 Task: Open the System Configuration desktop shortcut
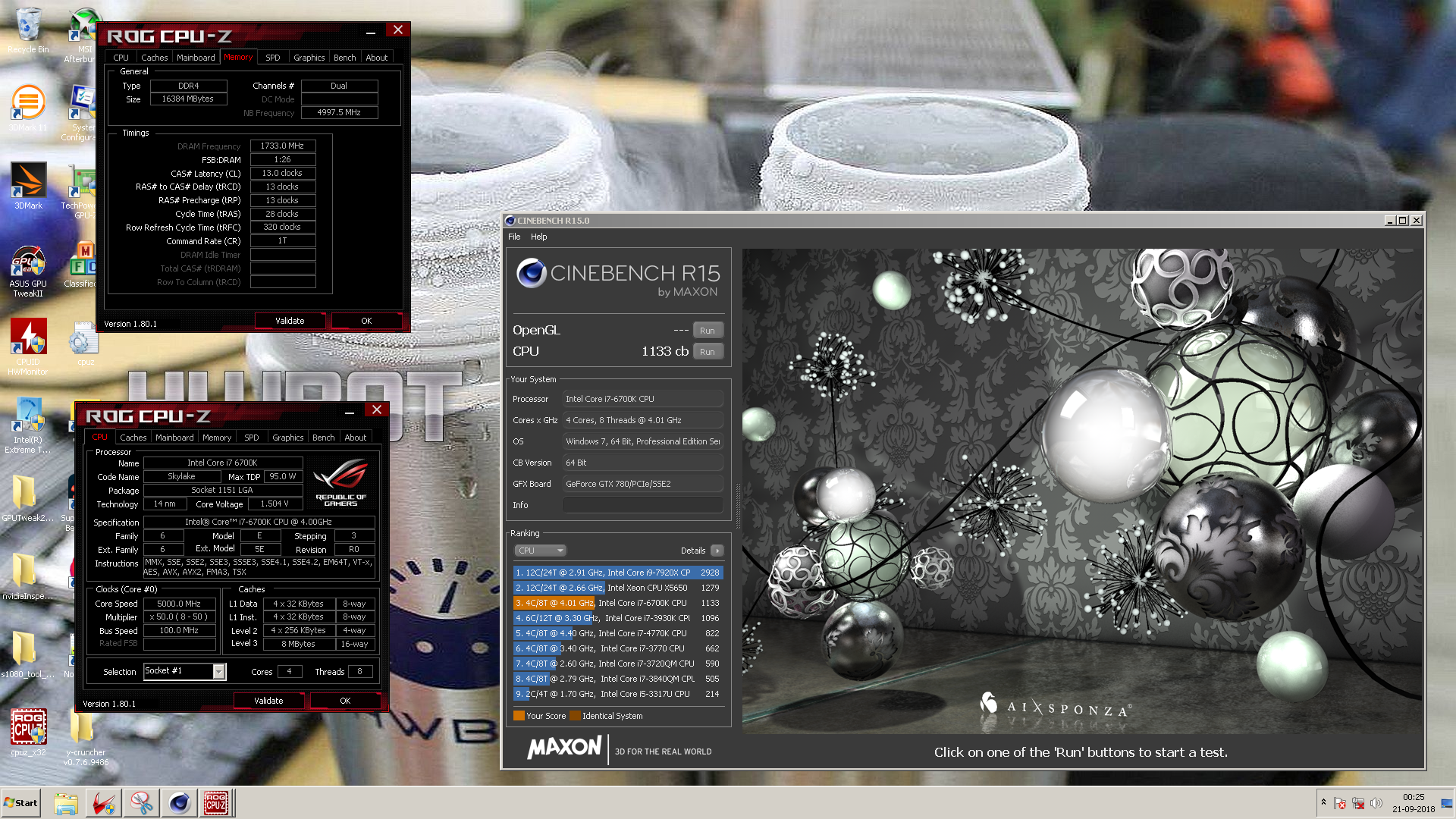pos(80,112)
